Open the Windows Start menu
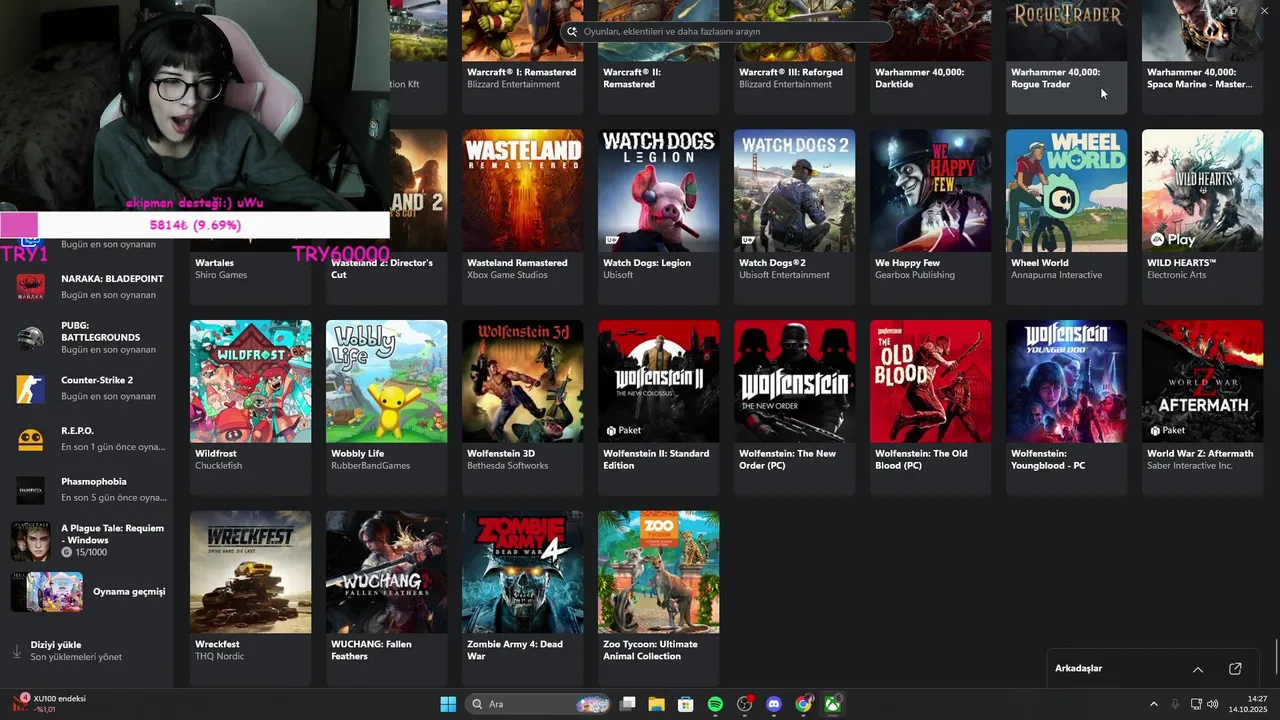Viewport: 1280px width, 720px height. tap(448, 704)
